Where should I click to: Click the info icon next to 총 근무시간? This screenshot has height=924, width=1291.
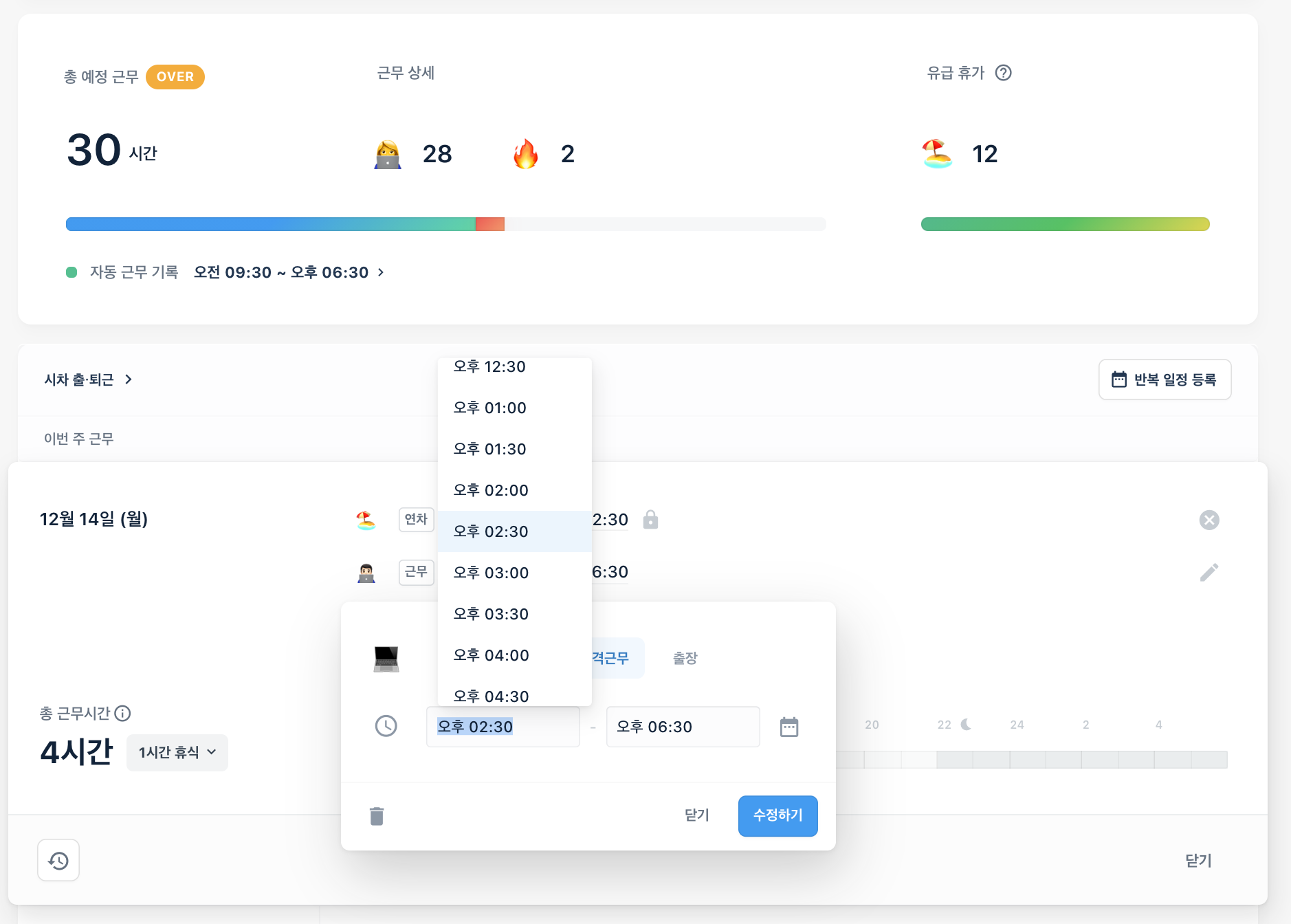pos(122,714)
